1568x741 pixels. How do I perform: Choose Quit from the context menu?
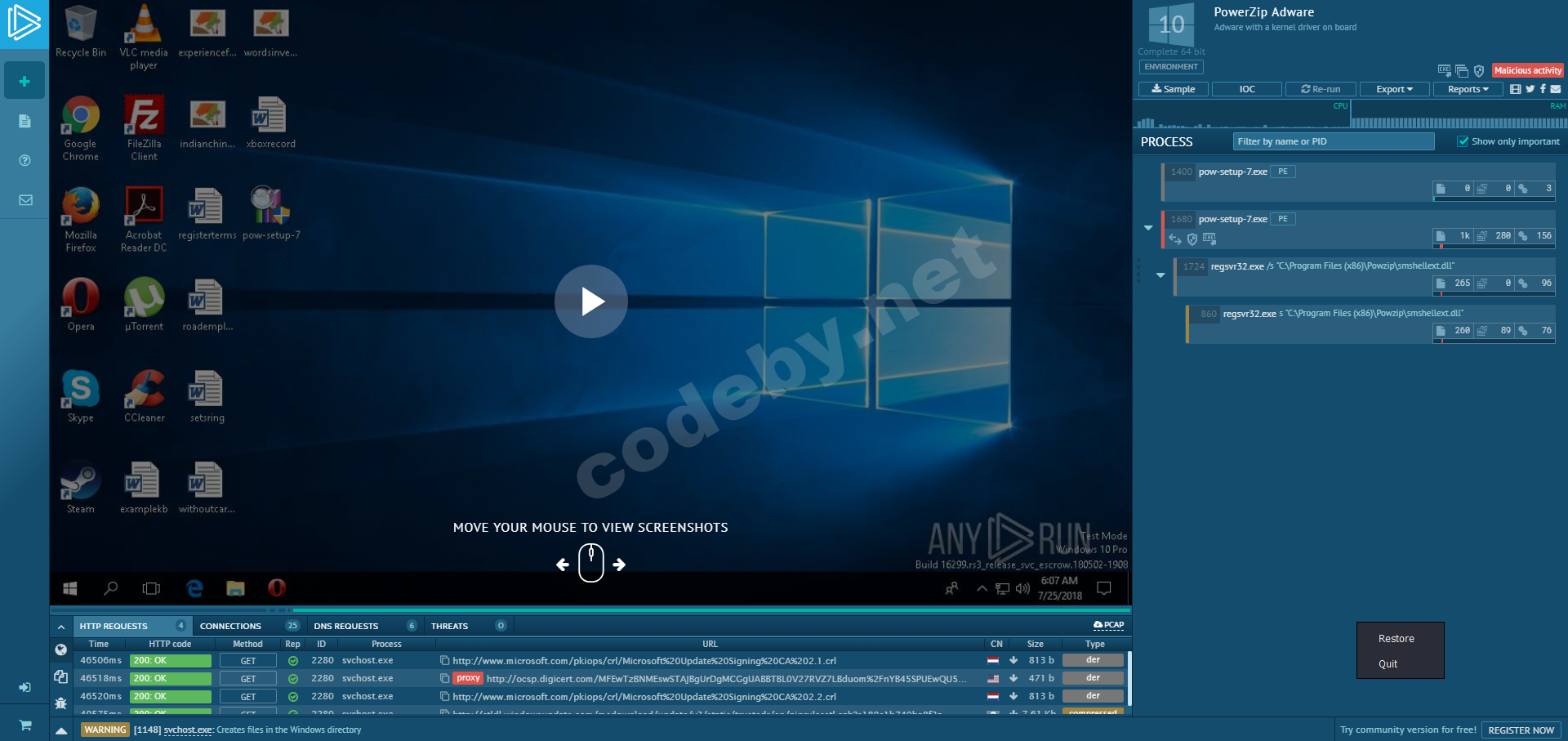point(1388,664)
